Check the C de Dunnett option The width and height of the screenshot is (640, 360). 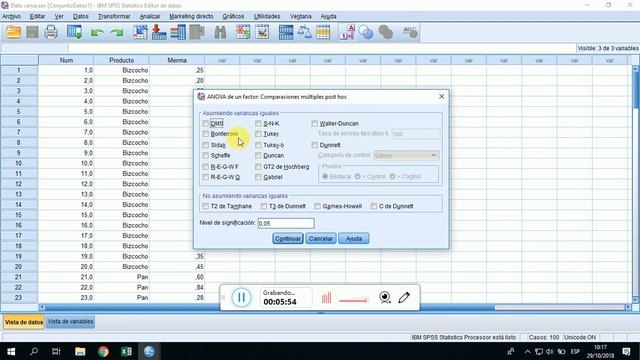[x=373, y=206]
